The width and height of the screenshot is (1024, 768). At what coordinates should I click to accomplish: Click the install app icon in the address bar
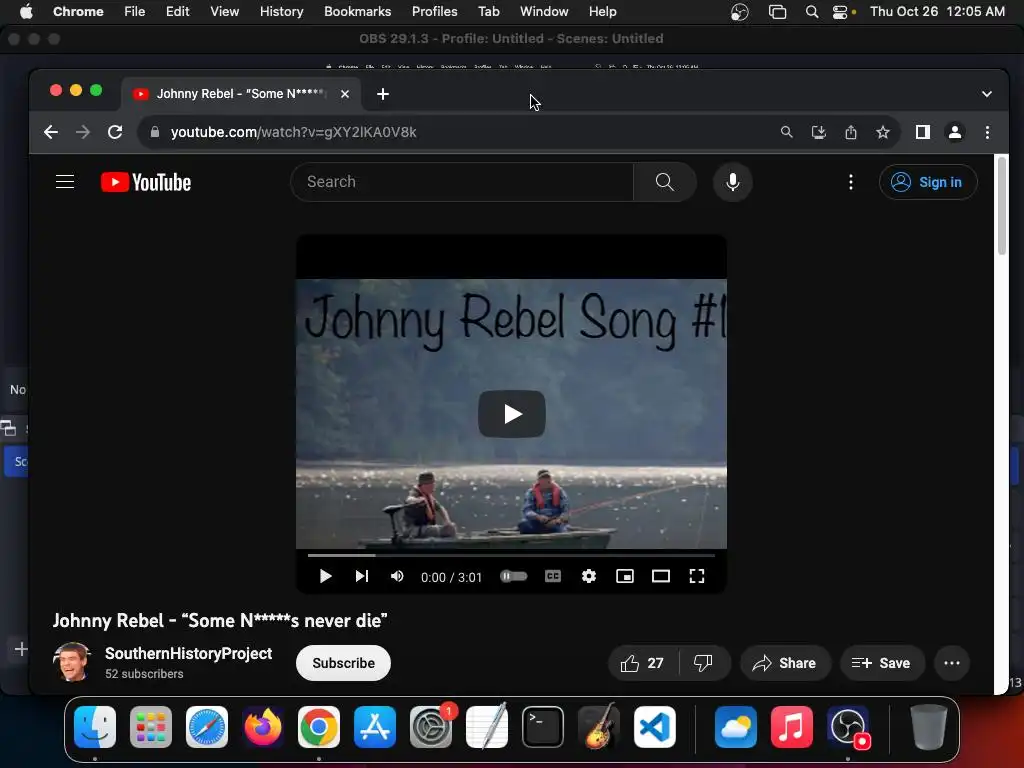click(x=818, y=132)
